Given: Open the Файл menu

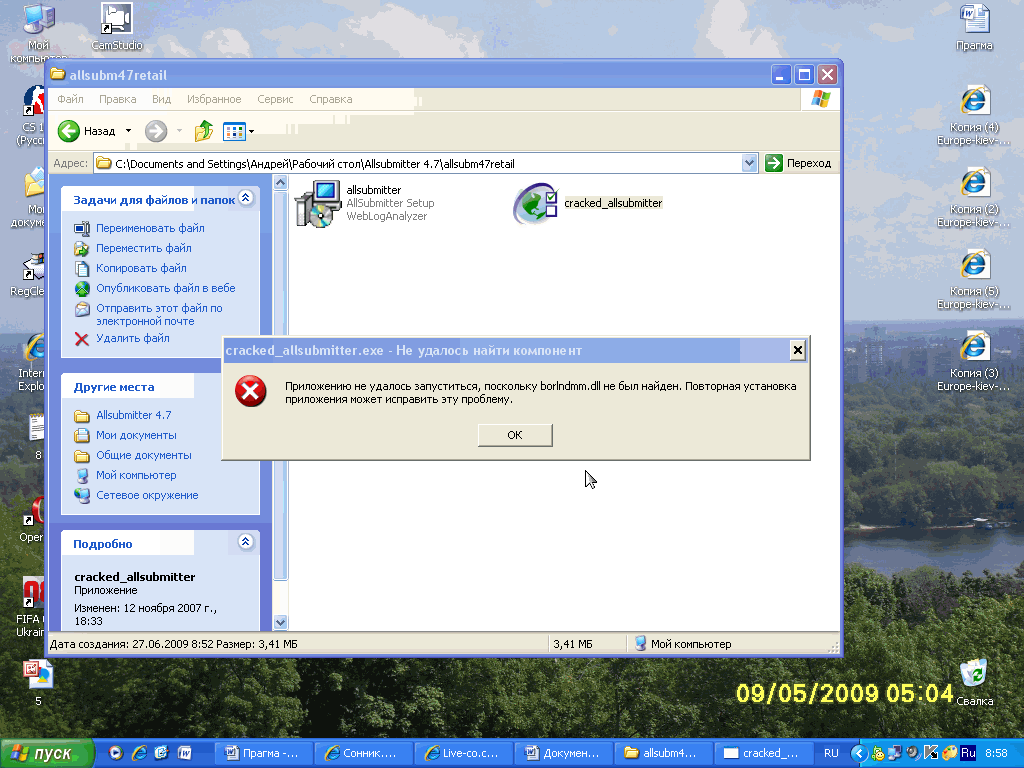Looking at the screenshot, I should (x=70, y=99).
